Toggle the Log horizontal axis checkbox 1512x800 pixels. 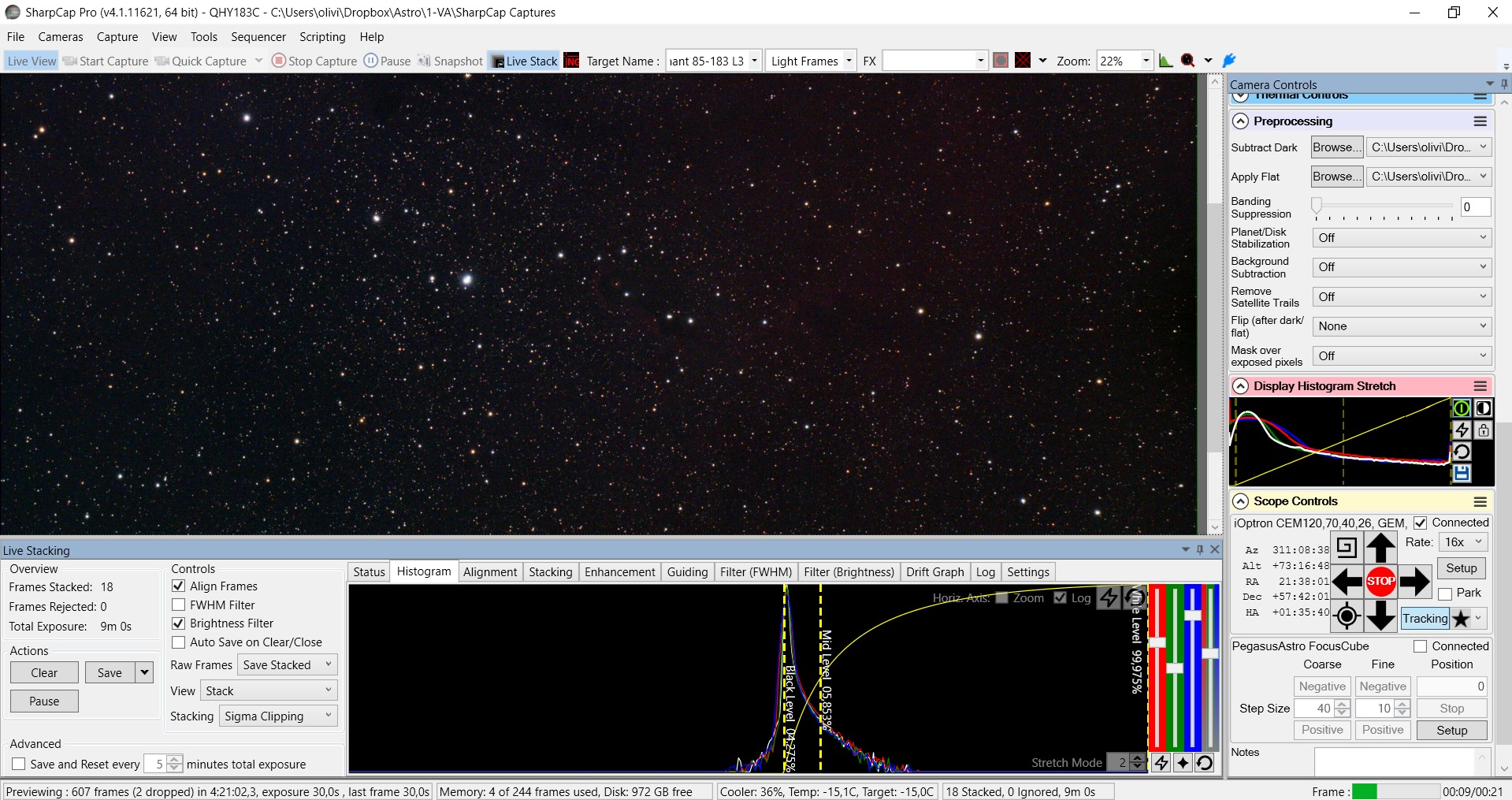pyautogui.click(x=1061, y=597)
